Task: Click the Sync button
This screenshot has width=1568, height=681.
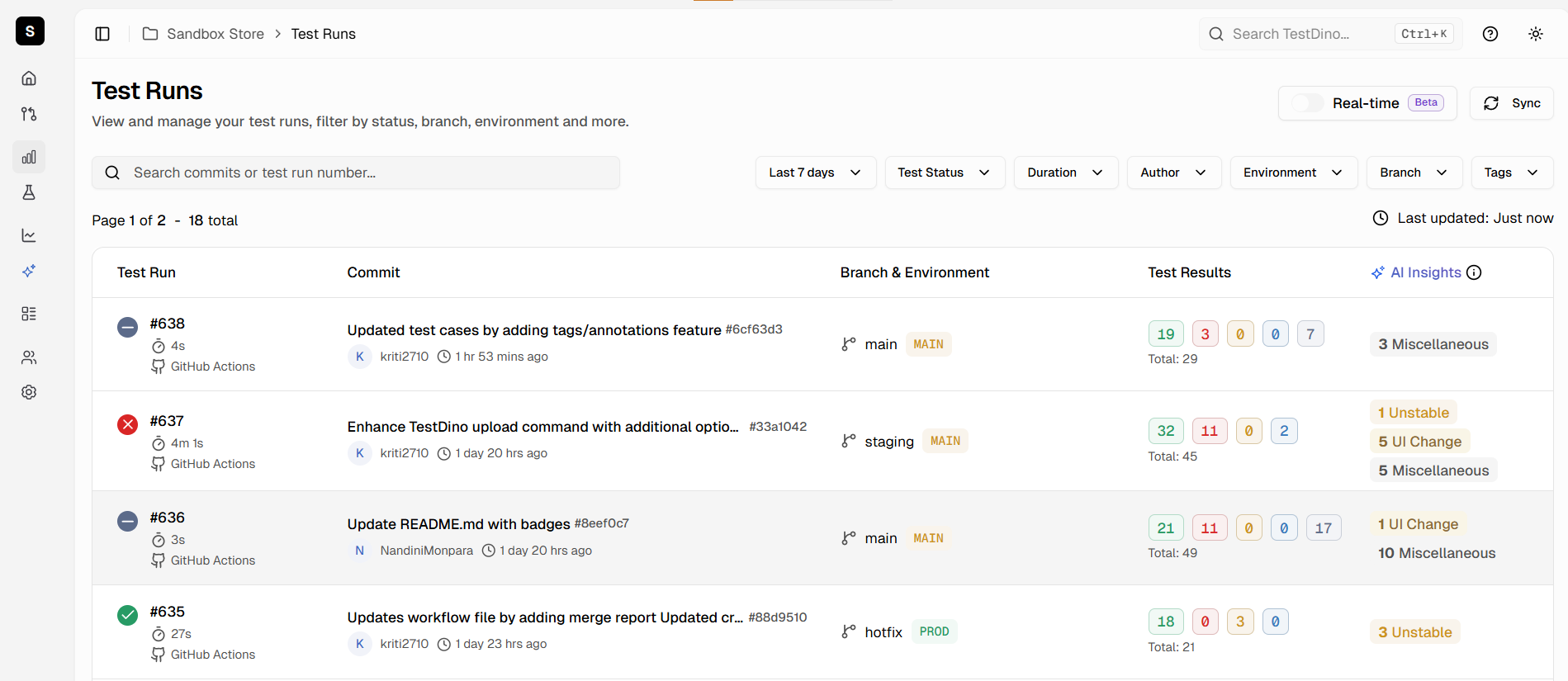Action: click(1512, 103)
